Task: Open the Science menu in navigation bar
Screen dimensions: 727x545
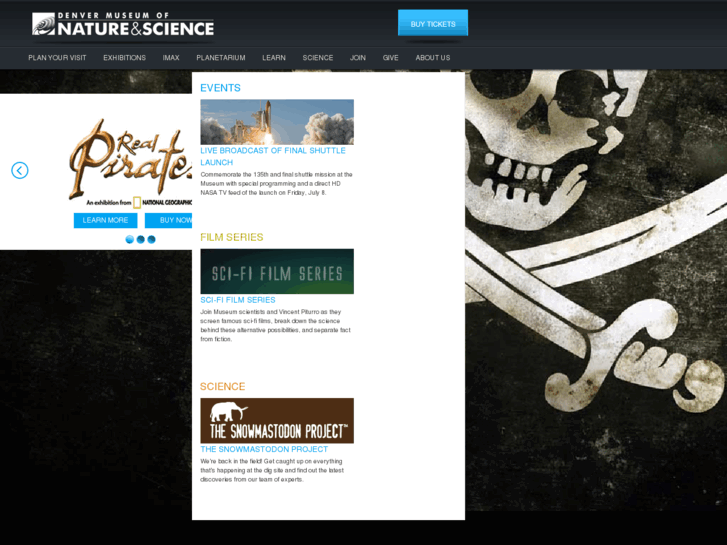Action: pyautogui.click(x=318, y=58)
